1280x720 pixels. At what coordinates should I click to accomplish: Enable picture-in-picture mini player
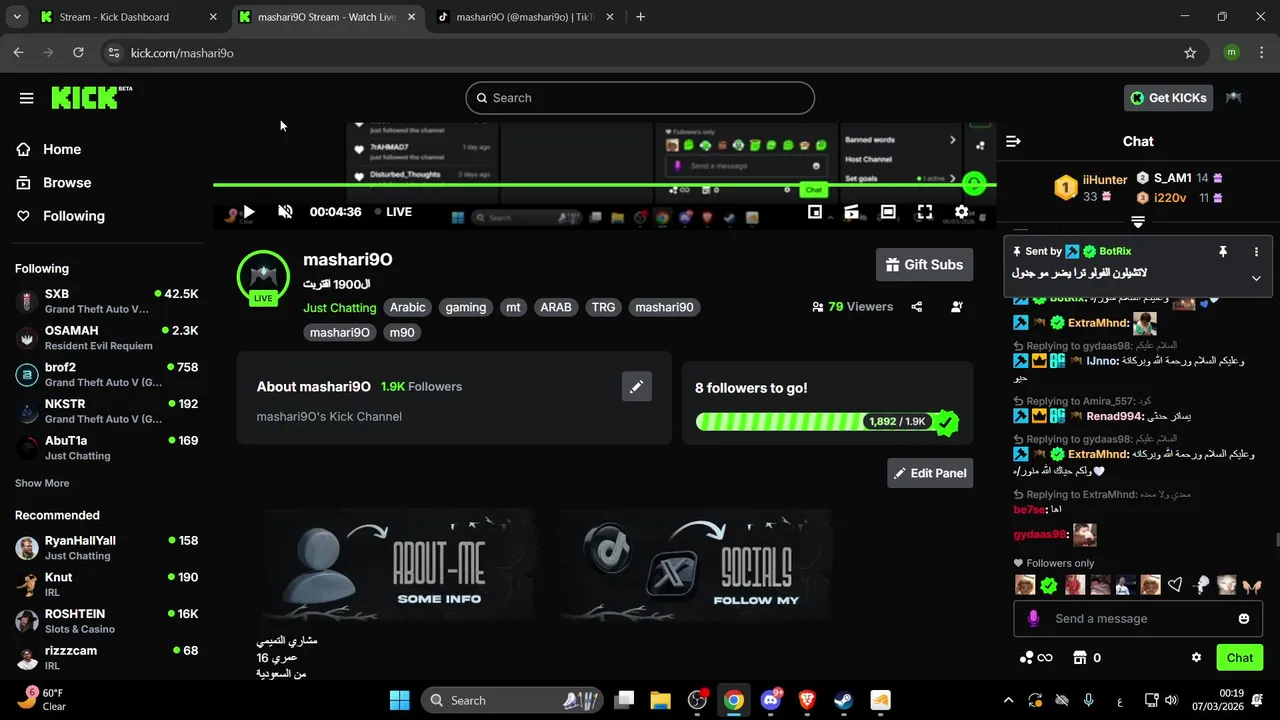[815, 212]
